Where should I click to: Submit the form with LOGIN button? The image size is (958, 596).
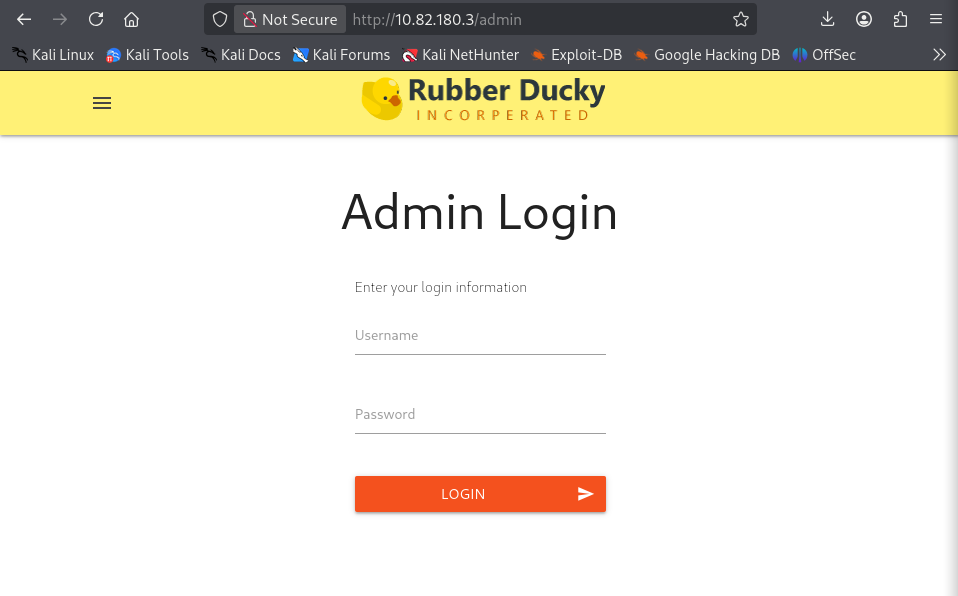(x=480, y=494)
